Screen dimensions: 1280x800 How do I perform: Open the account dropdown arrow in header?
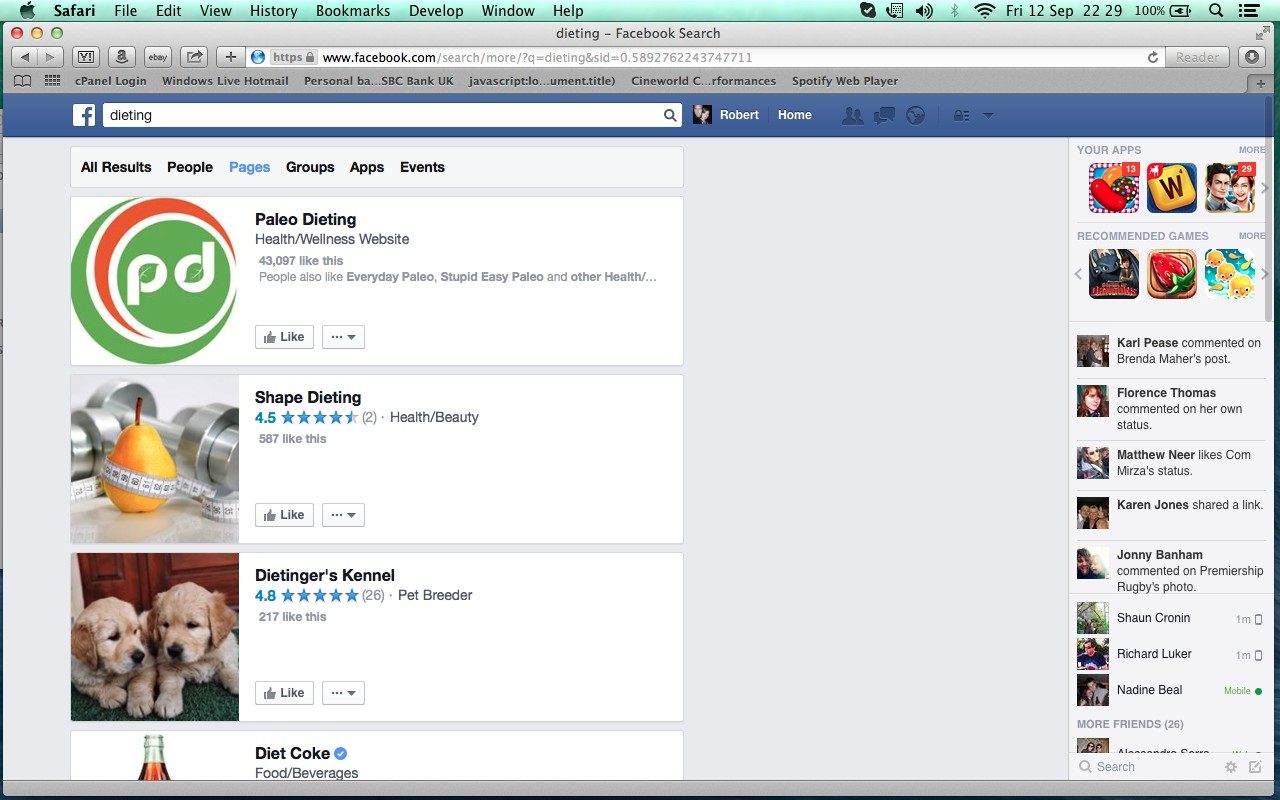click(988, 115)
